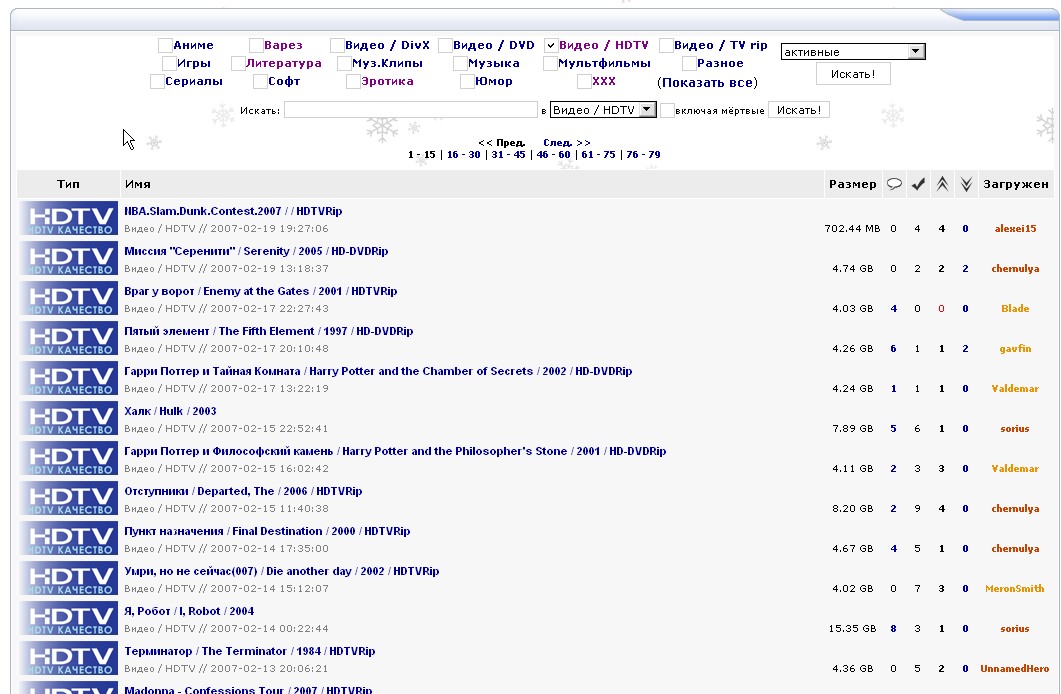This screenshot has height=694, width=1061.
Task: Click HDTV badge beside I, Robot row
Action: click(68, 618)
